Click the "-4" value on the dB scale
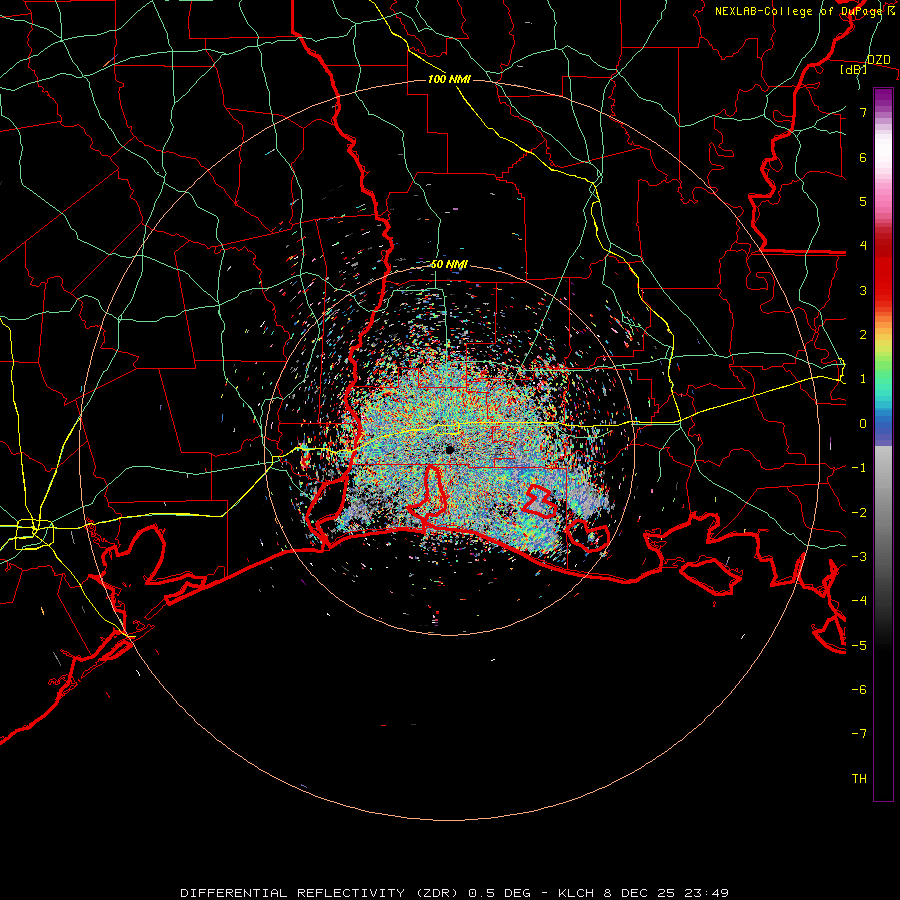The image size is (900, 900). pos(859,600)
